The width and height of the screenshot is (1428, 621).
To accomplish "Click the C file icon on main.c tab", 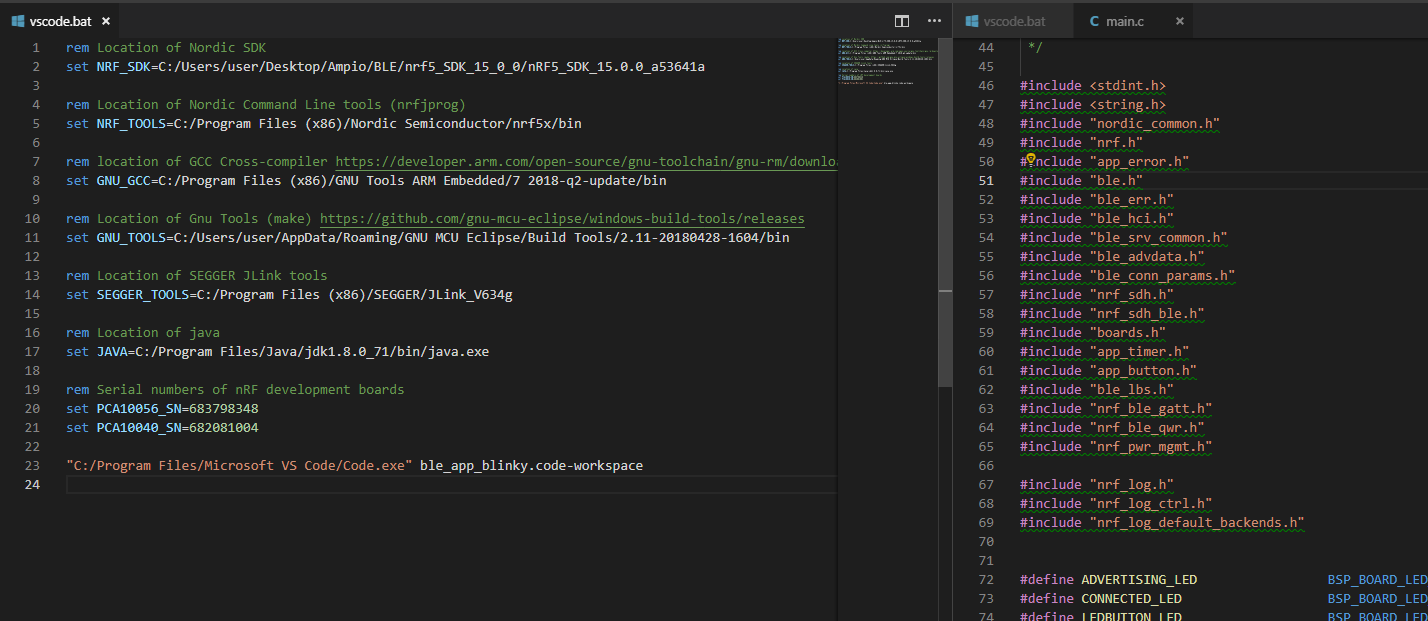I will click(1094, 21).
